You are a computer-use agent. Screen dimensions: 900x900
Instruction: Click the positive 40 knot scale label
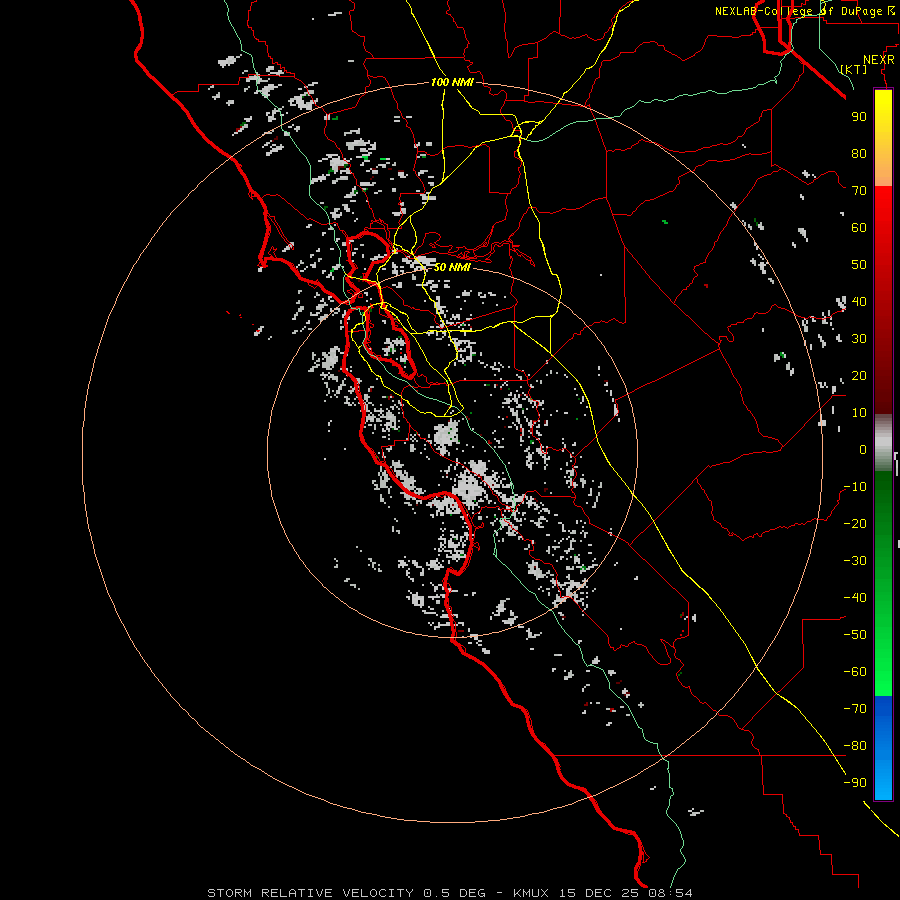point(859,302)
